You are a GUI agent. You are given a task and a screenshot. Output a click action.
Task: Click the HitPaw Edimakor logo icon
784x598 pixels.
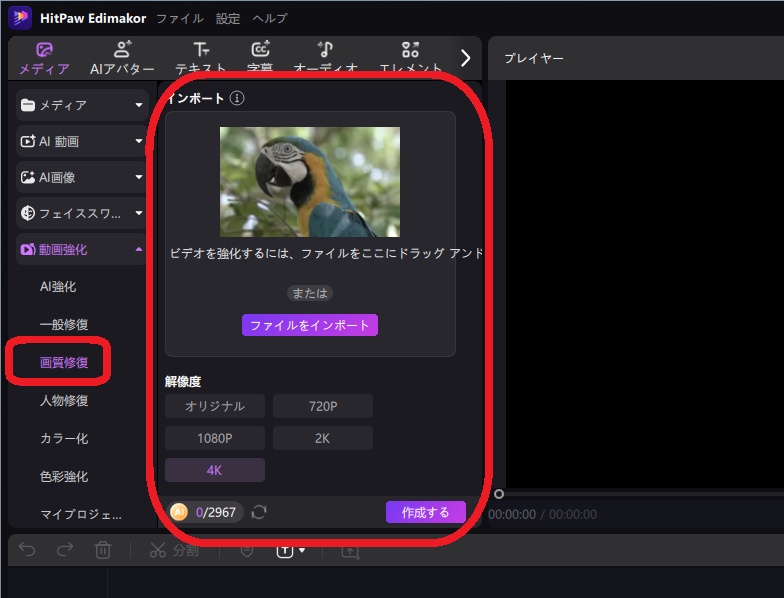(x=20, y=18)
